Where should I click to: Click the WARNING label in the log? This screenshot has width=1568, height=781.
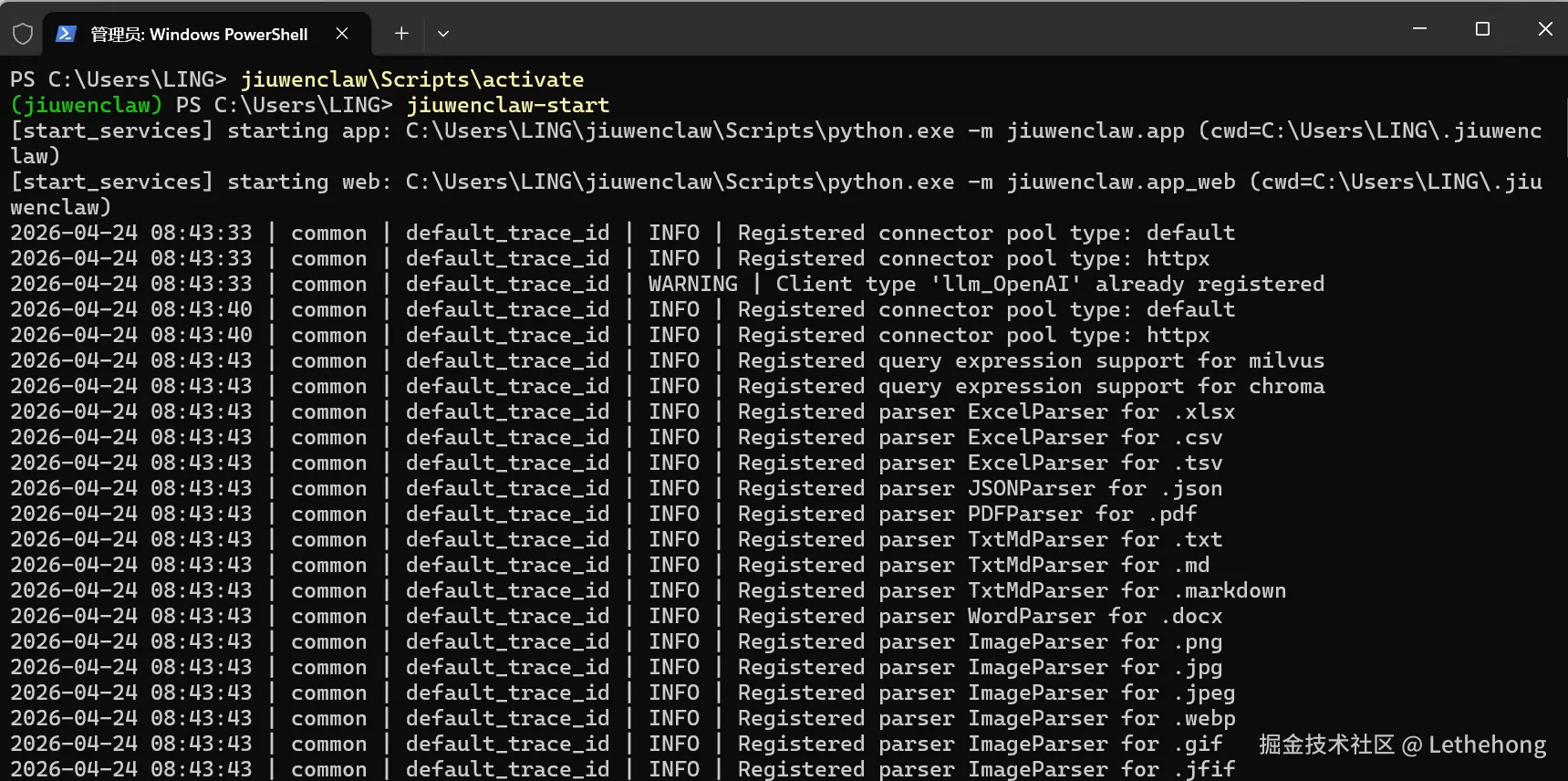(693, 284)
